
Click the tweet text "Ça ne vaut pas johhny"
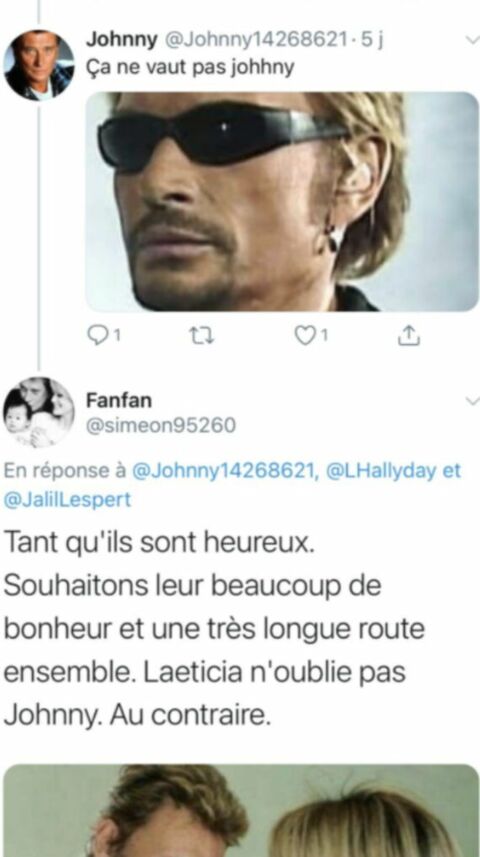click(x=190, y=67)
